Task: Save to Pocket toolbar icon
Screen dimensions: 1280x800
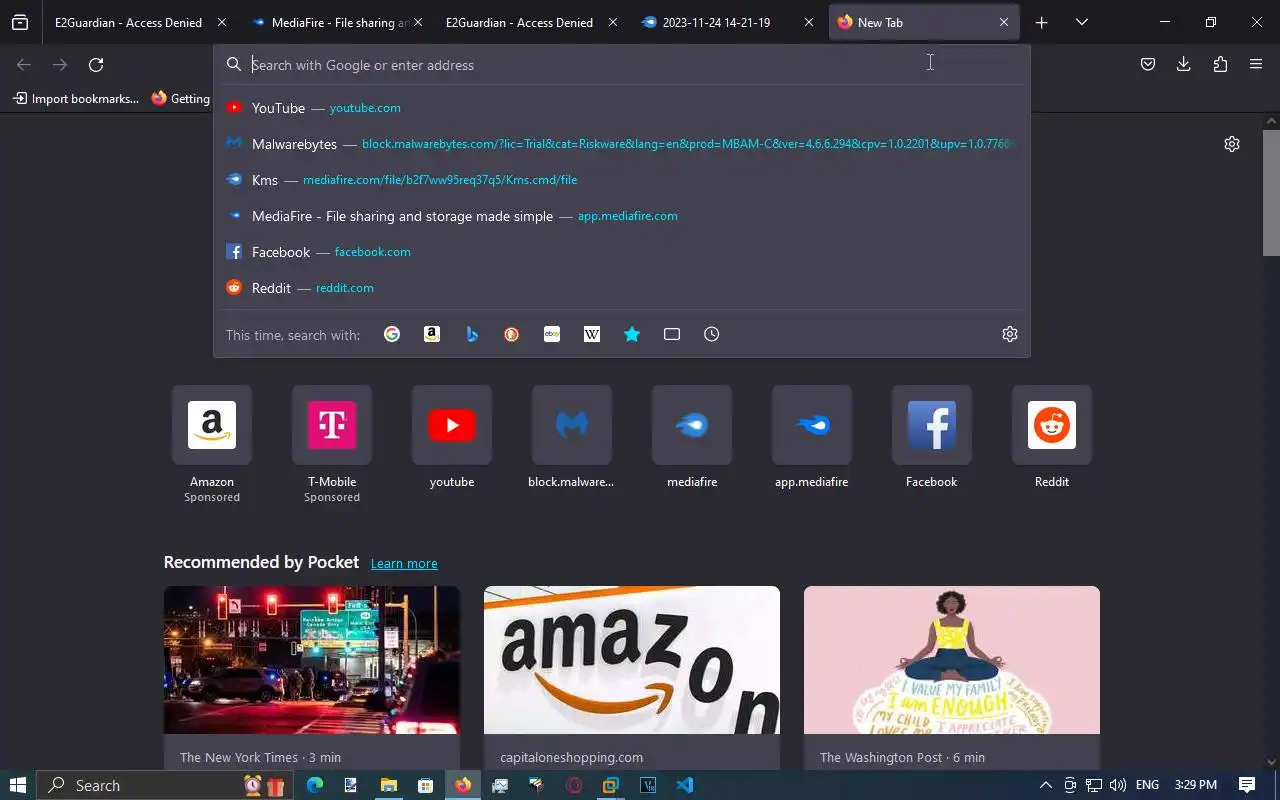Action: coord(1148,65)
